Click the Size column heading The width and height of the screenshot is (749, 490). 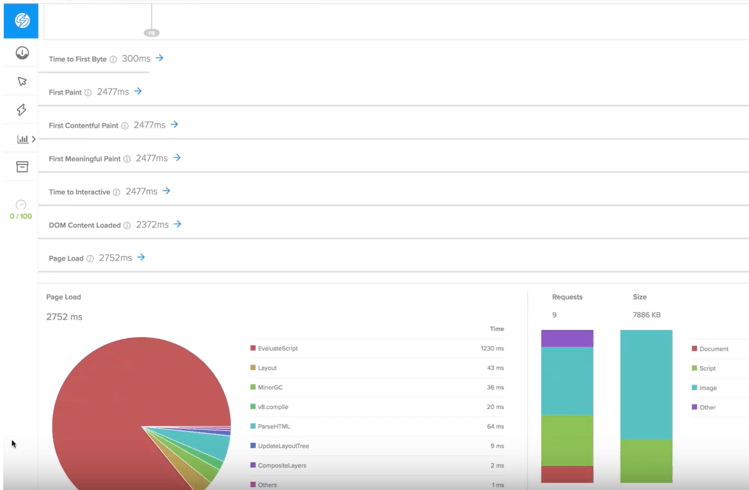click(x=640, y=297)
